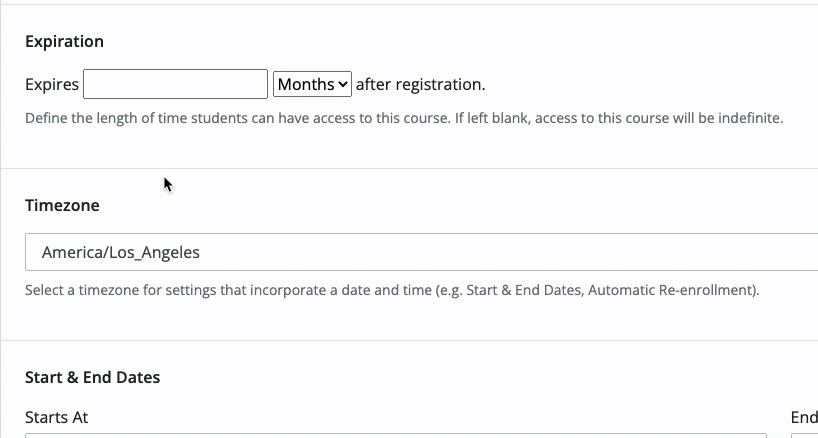The width and height of the screenshot is (818, 438).
Task: Click the 'after registration.' text
Action: coord(420,84)
